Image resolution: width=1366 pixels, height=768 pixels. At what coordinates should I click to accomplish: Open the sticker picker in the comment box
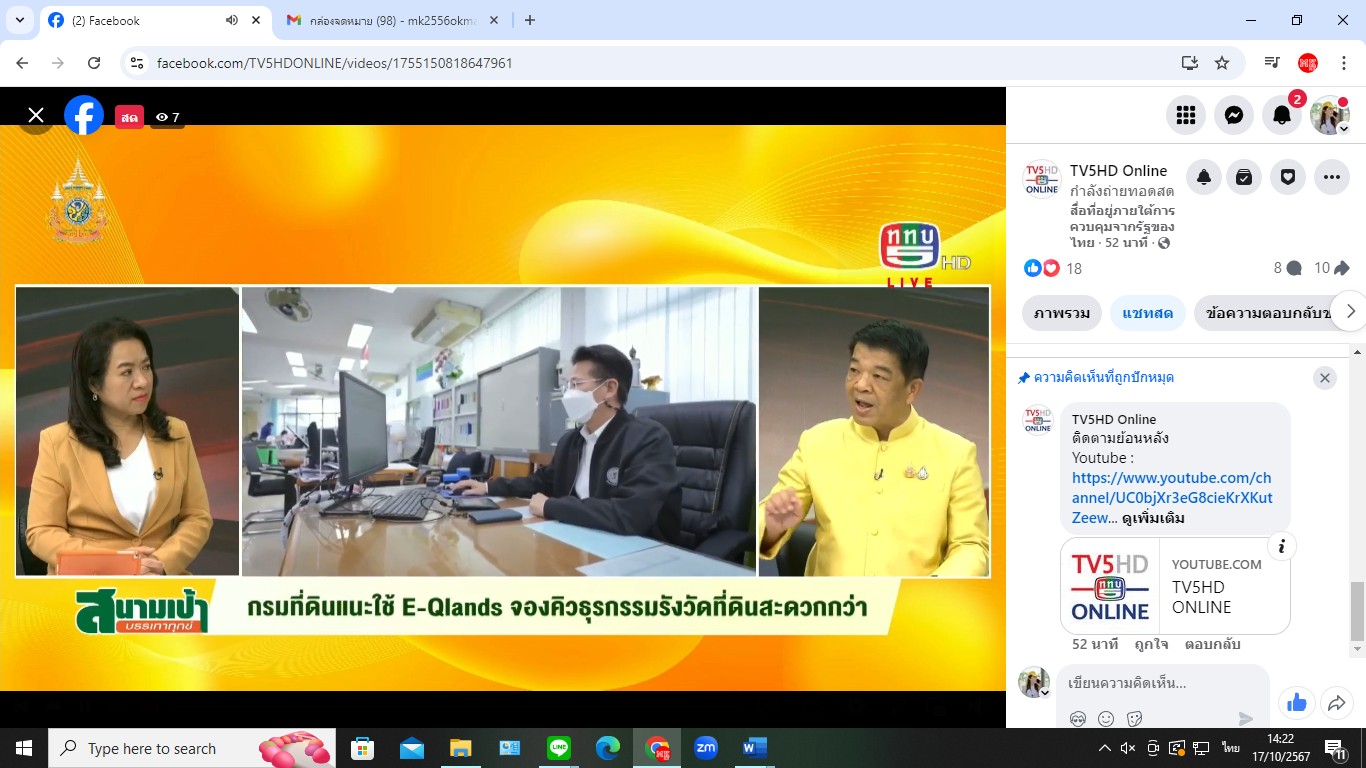1134,718
